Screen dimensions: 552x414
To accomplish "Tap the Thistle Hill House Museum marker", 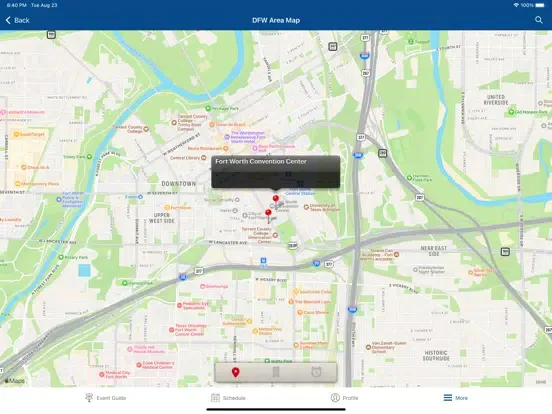I will coord(130,349).
